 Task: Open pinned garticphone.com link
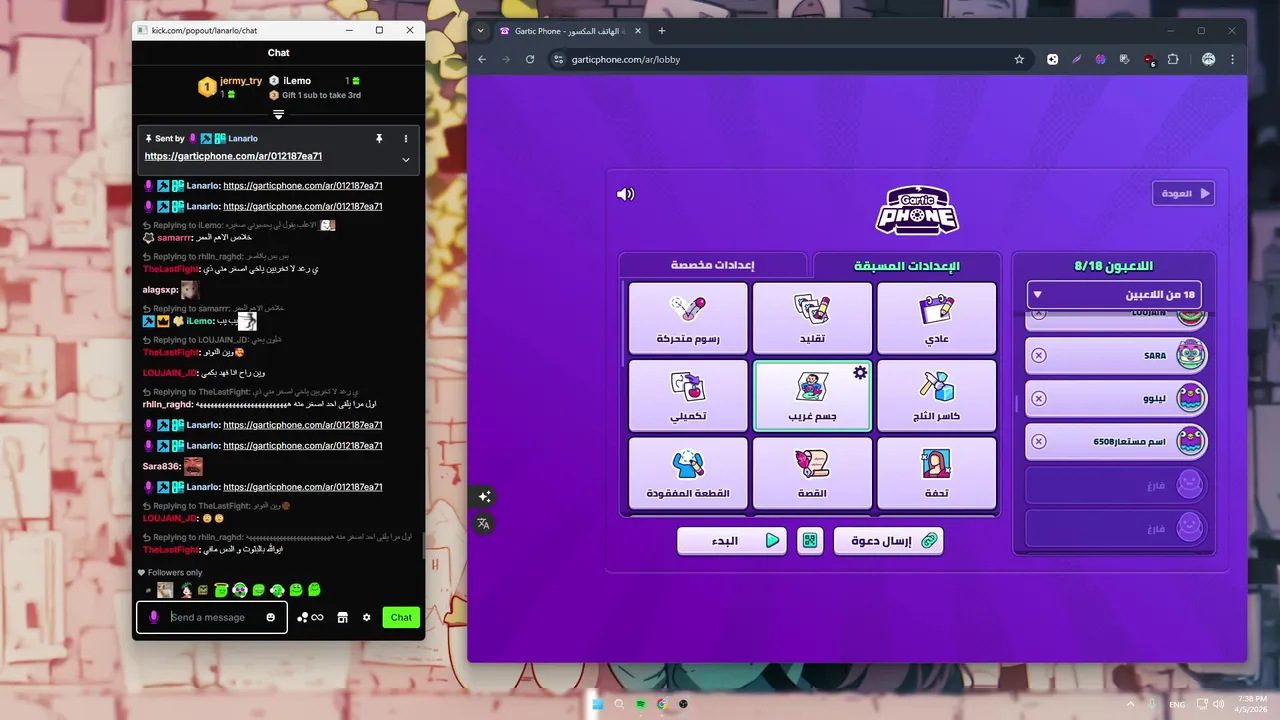coord(233,156)
